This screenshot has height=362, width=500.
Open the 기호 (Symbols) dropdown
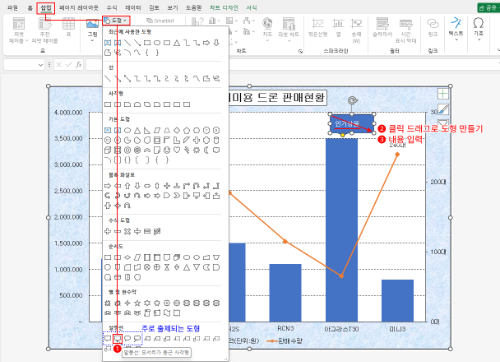(478, 29)
